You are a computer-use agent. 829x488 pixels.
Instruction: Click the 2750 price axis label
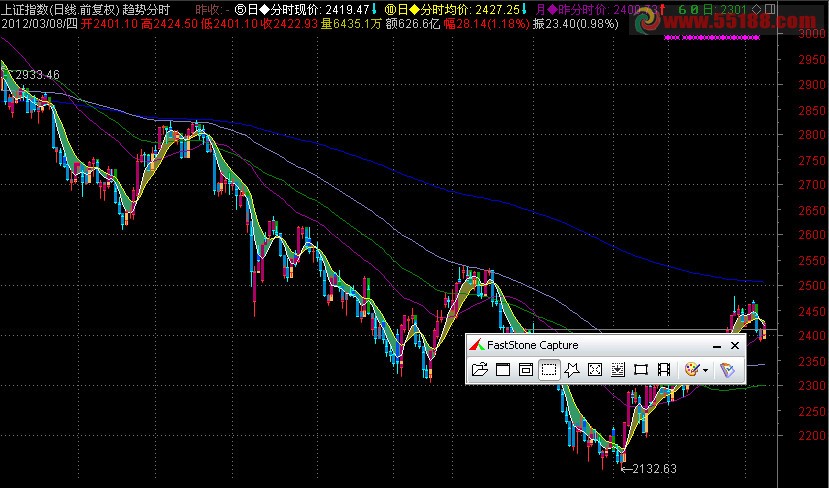pos(812,160)
